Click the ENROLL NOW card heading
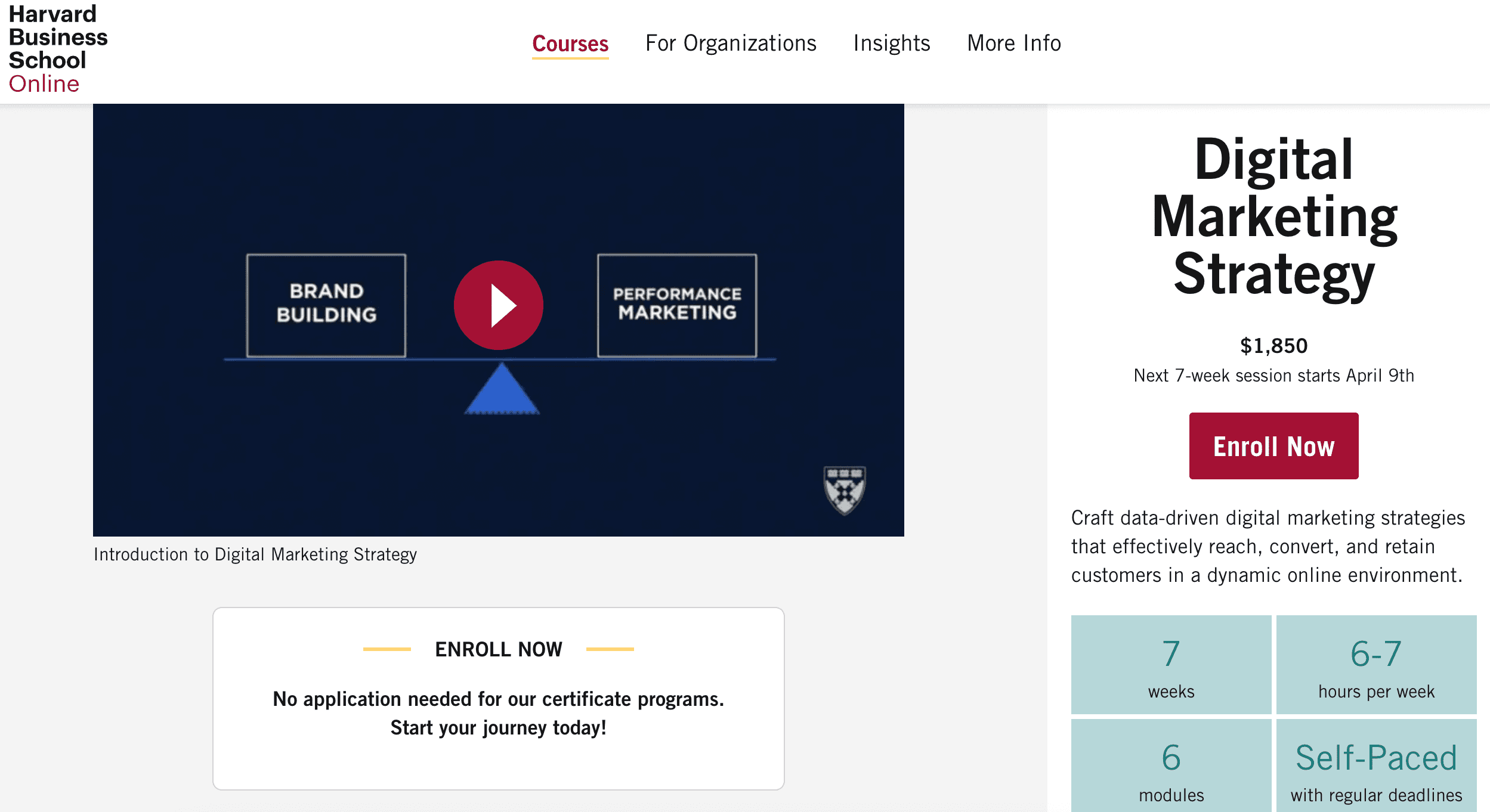Screen dimensions: 1490x812 [x=499, y=649]
